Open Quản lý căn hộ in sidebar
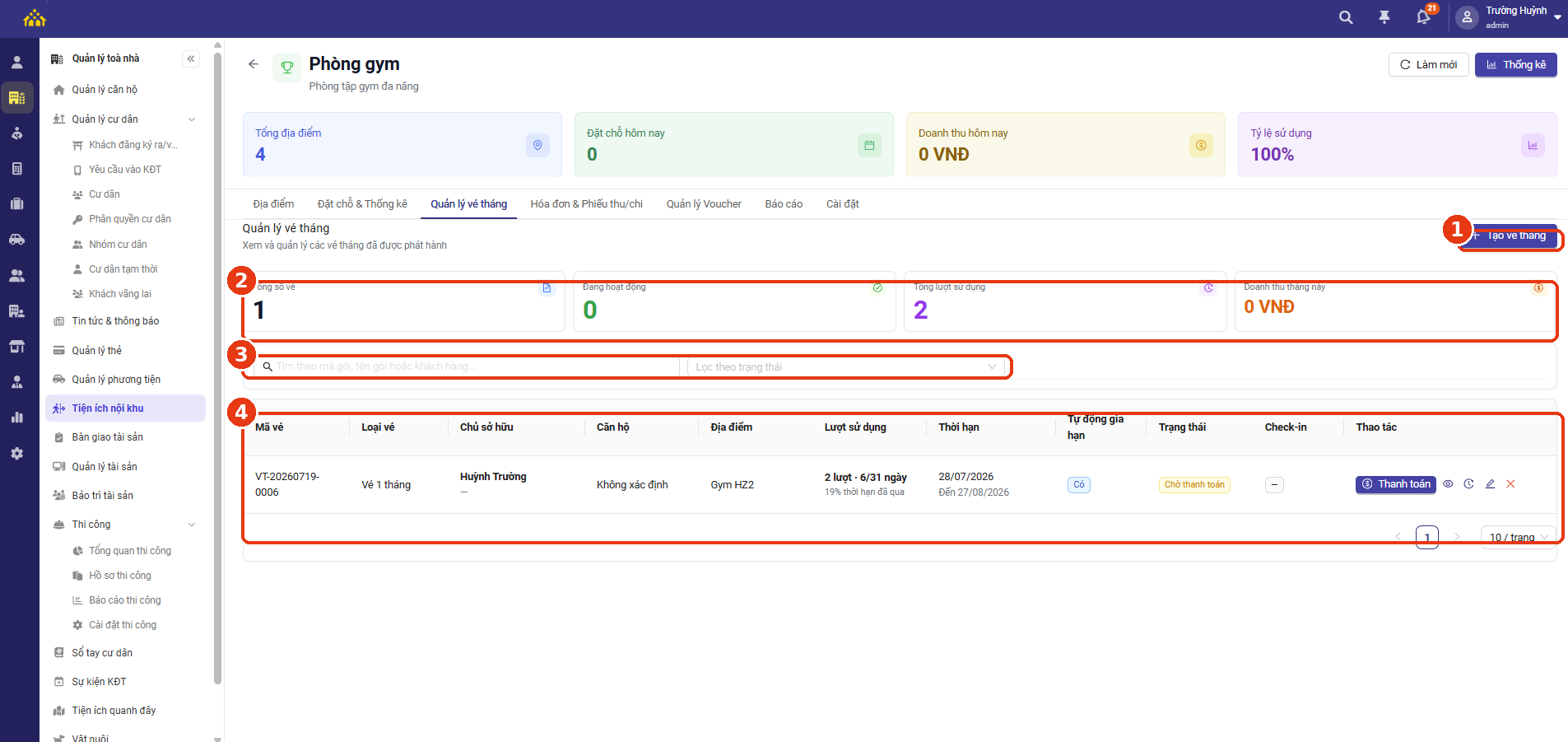 point(125,90)
